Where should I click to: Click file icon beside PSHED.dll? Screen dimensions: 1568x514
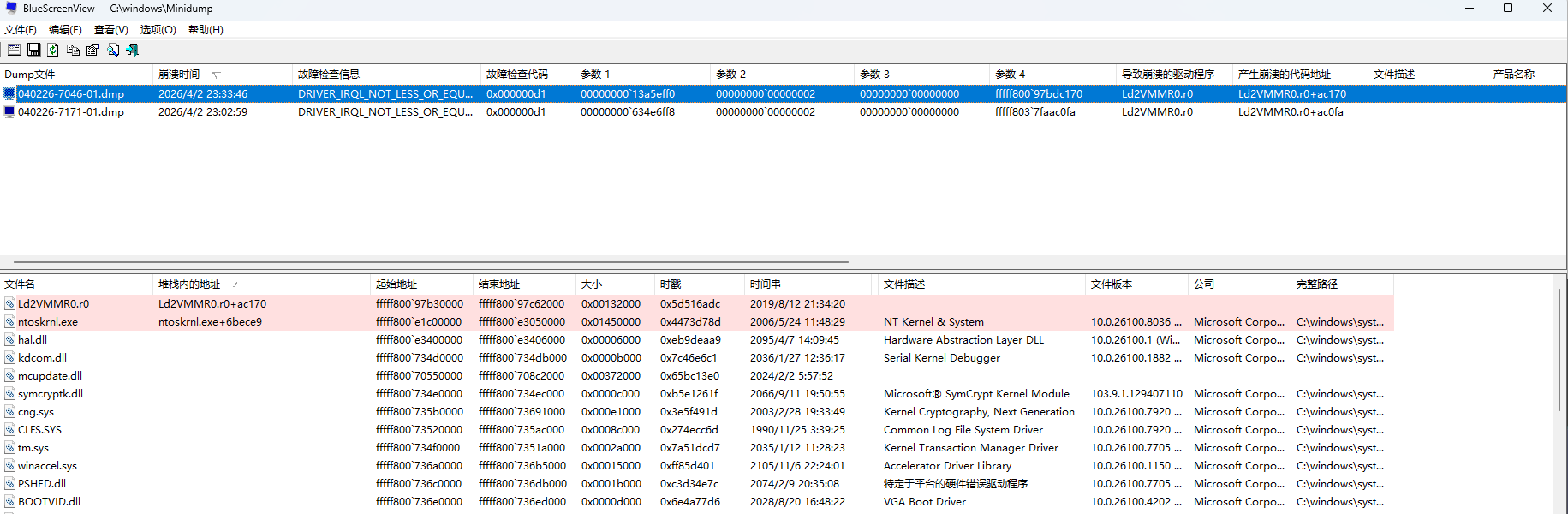coord(9,484)
